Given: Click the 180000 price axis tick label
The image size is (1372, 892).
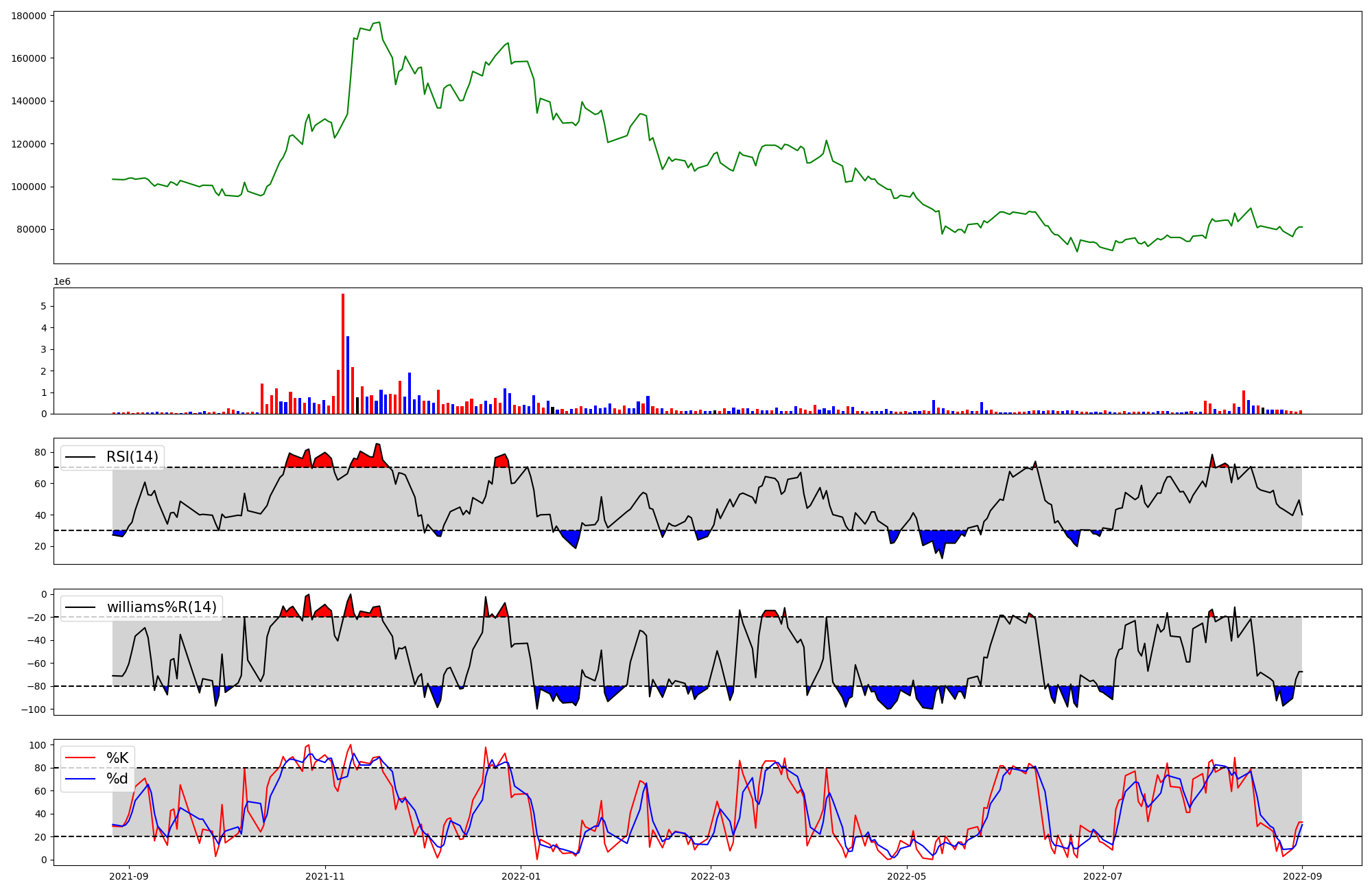Looking at the screenshot, I should pos(29,16).
